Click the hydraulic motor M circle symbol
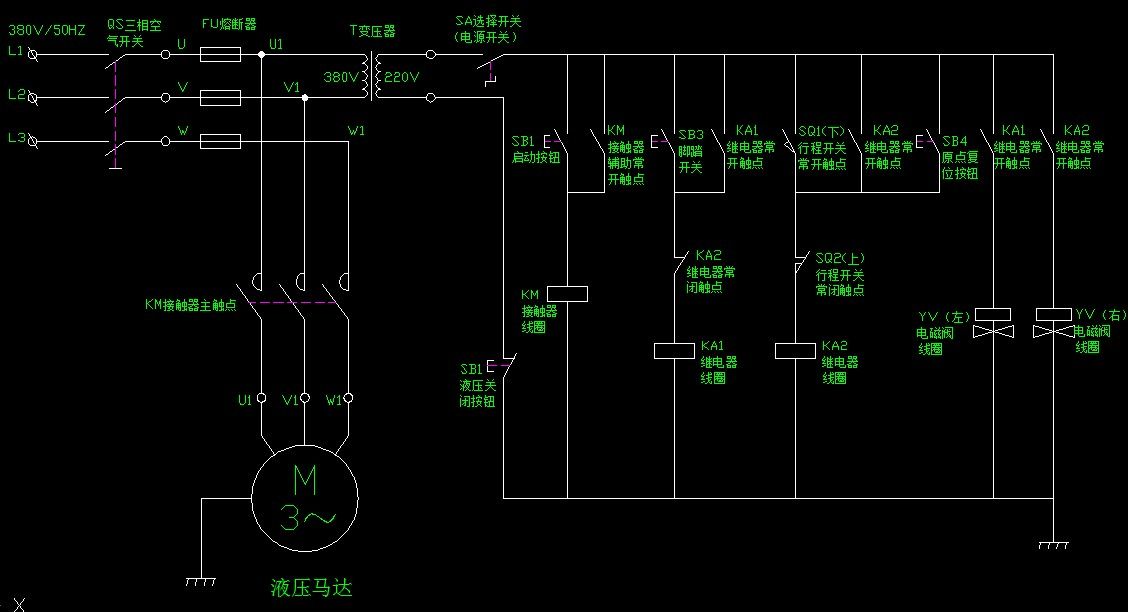This screenshot has height=612, width=1128. click(x=305, y=498)
